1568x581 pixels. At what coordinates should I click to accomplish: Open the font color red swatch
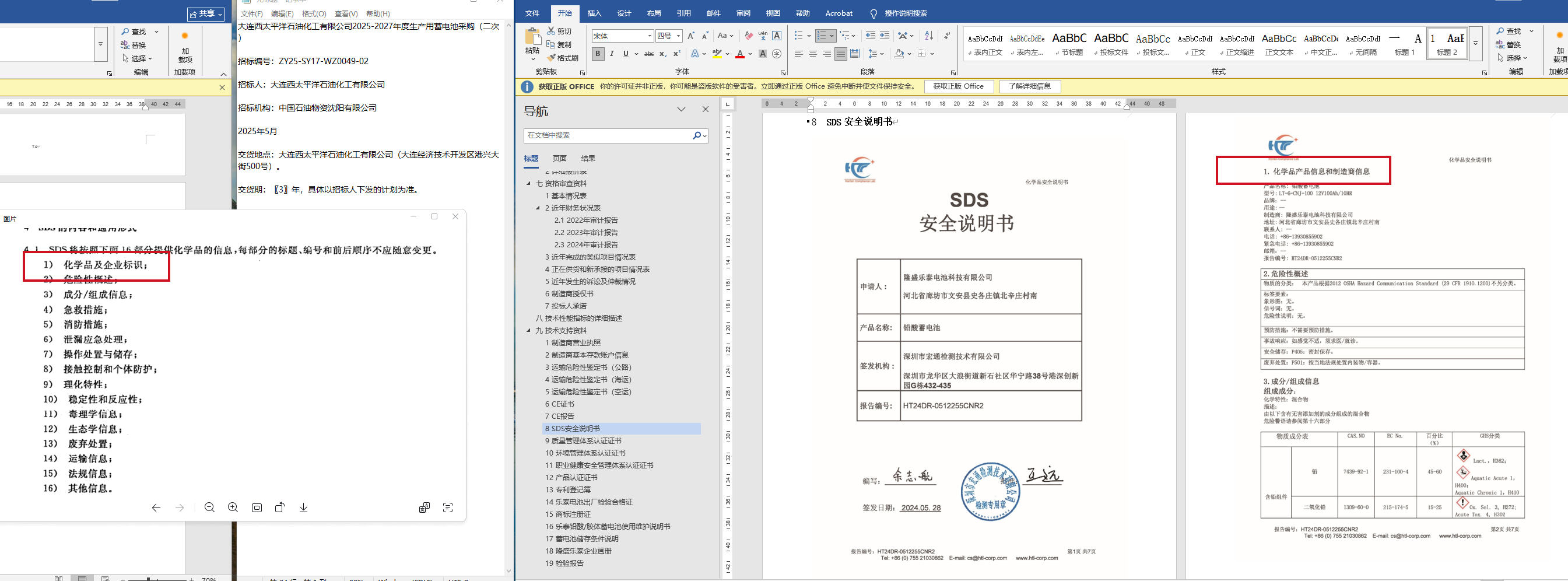click(x=739, y=54)
